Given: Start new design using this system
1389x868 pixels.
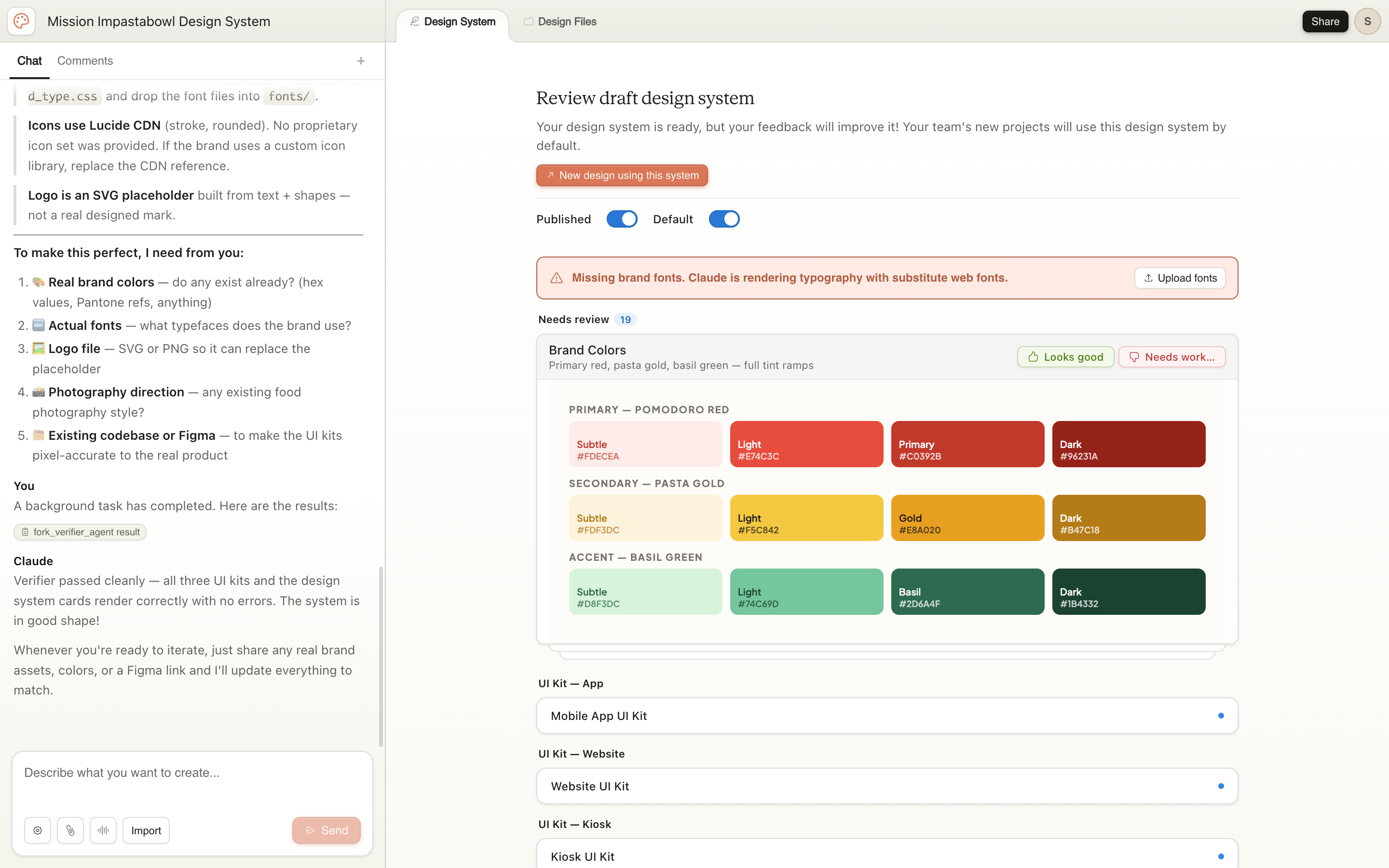Looking at the screenshot, I should pyautogui.click(x=622, y=175).
